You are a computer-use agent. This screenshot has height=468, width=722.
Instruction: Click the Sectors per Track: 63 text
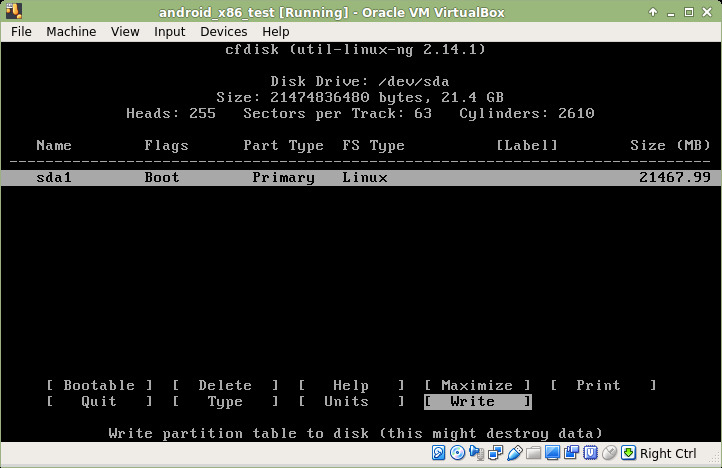pos(338,113)
